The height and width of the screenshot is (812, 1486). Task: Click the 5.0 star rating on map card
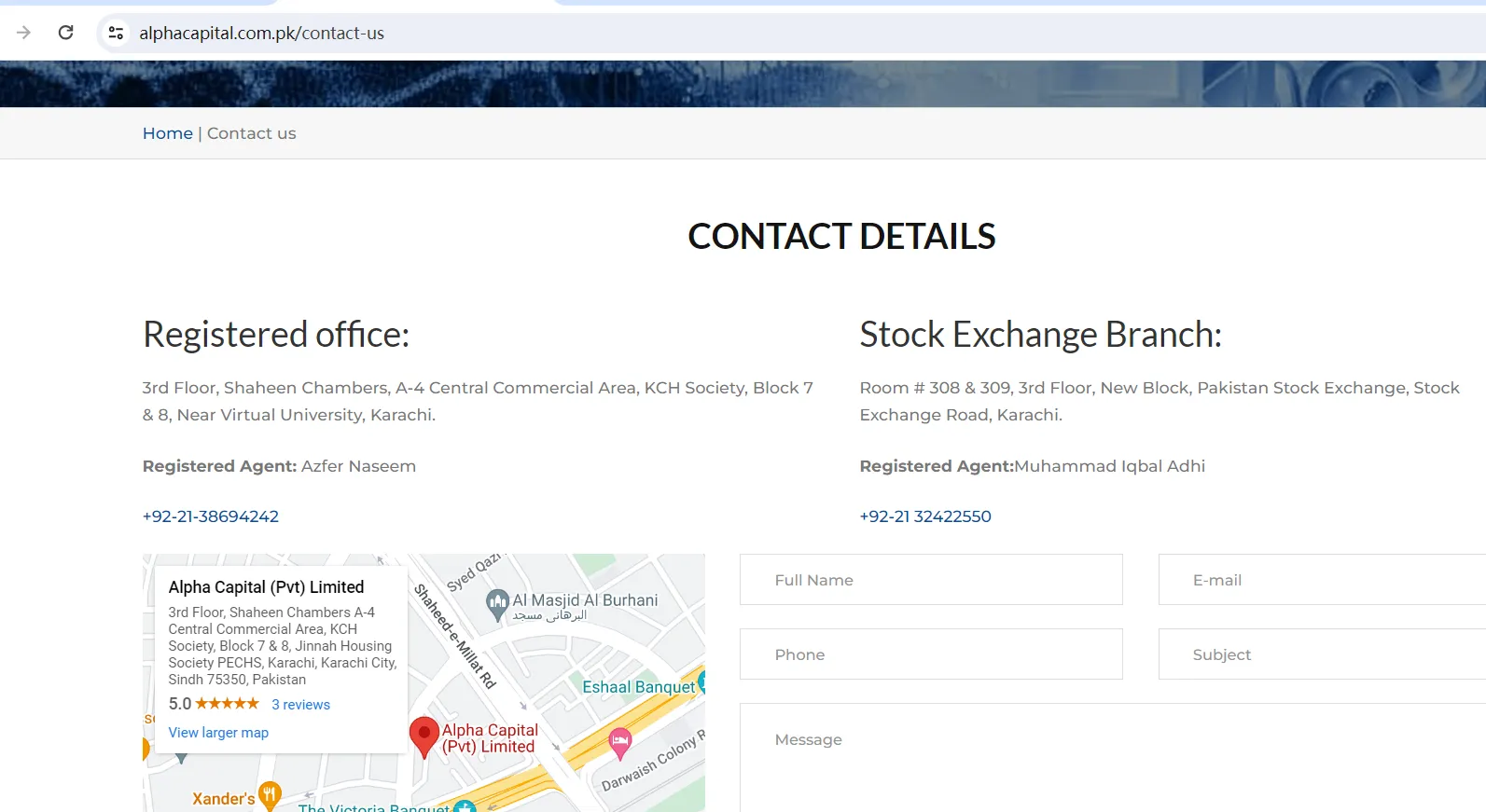point(214,704)
